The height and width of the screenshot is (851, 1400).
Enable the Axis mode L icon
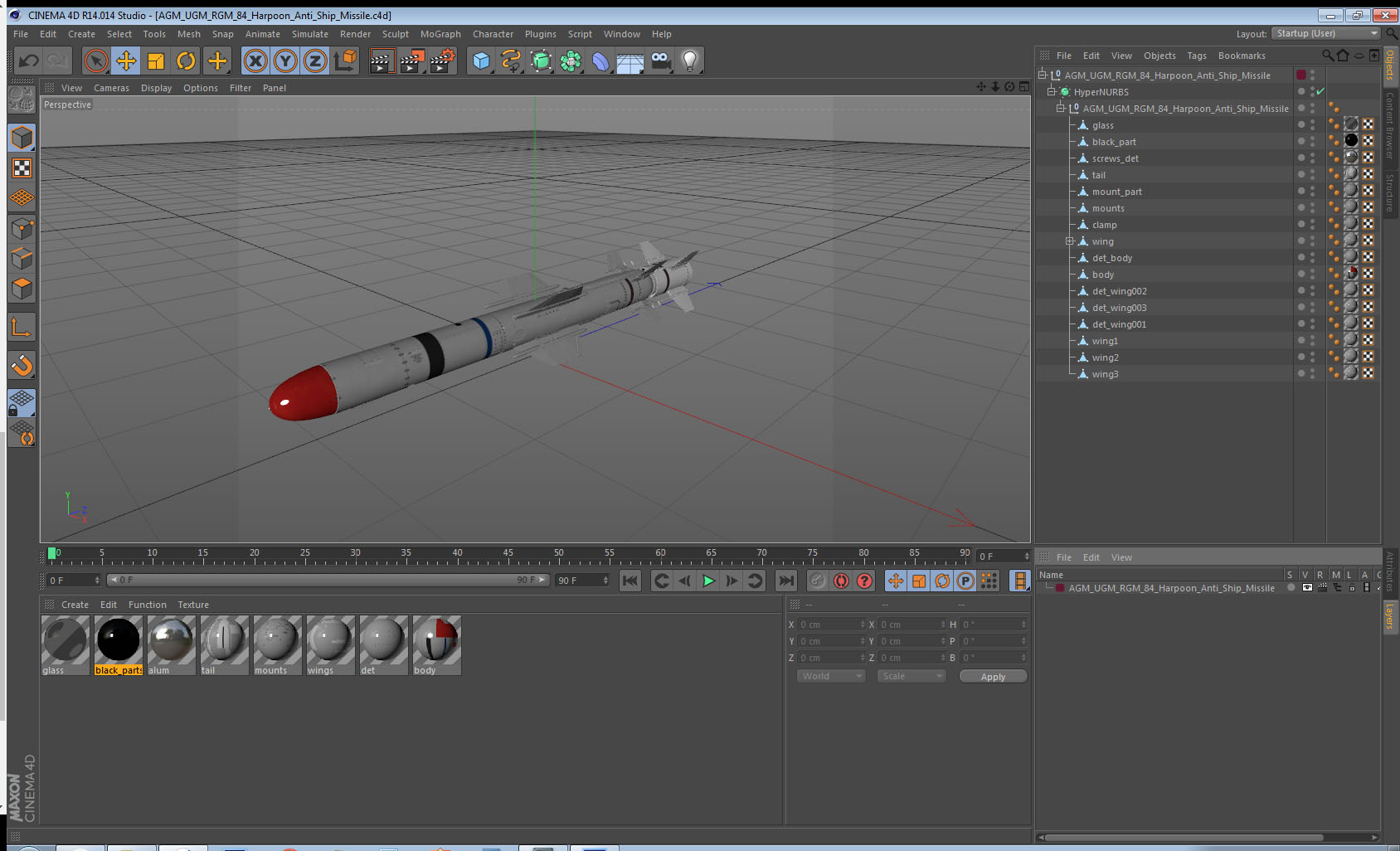pos(22,328)
